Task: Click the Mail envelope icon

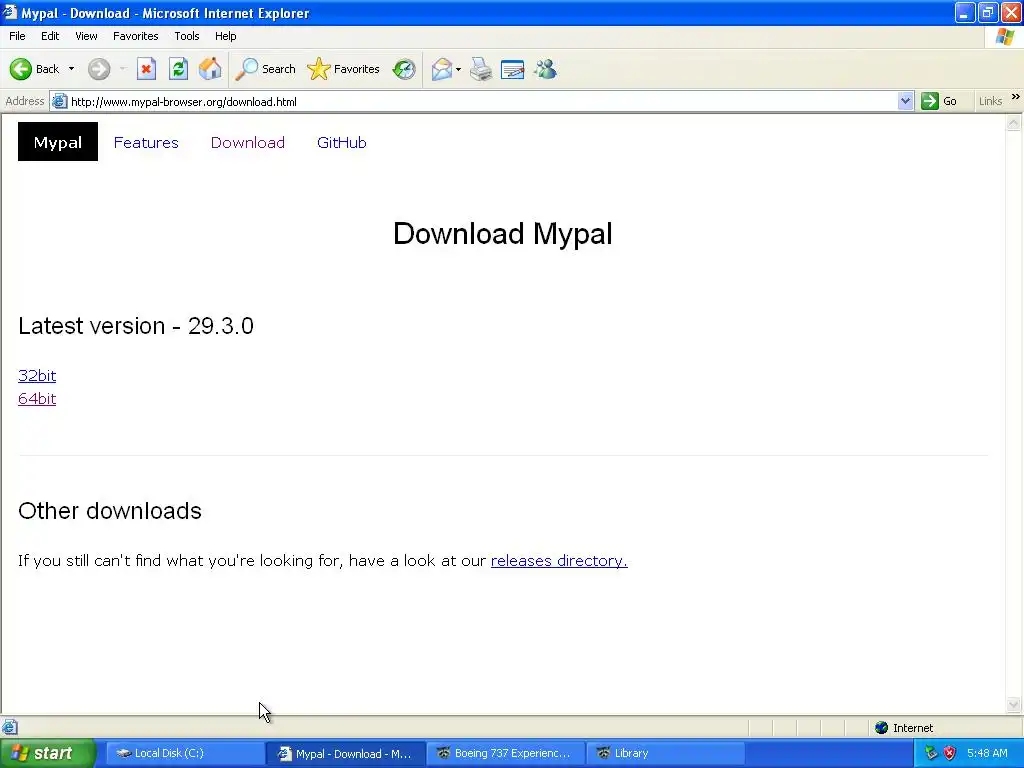Action: tap(442, 69)
